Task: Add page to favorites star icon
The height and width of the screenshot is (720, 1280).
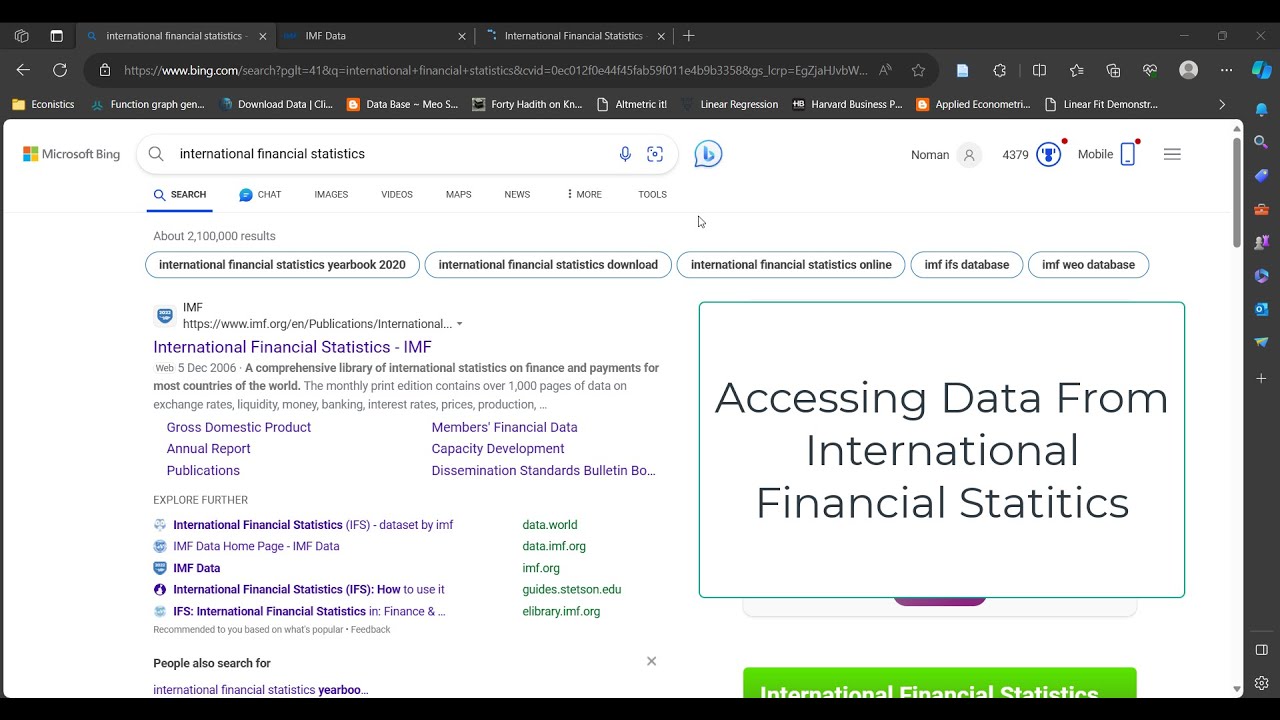Action: point(918,70)
